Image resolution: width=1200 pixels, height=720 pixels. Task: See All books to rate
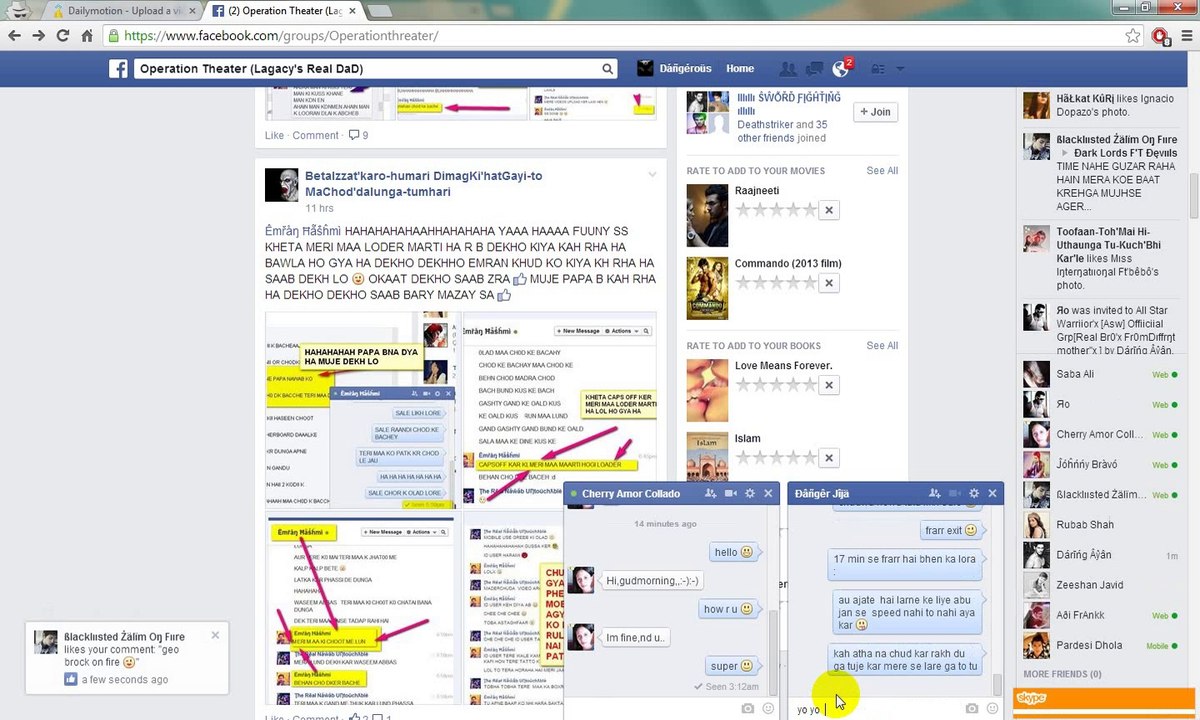point(882,346)
